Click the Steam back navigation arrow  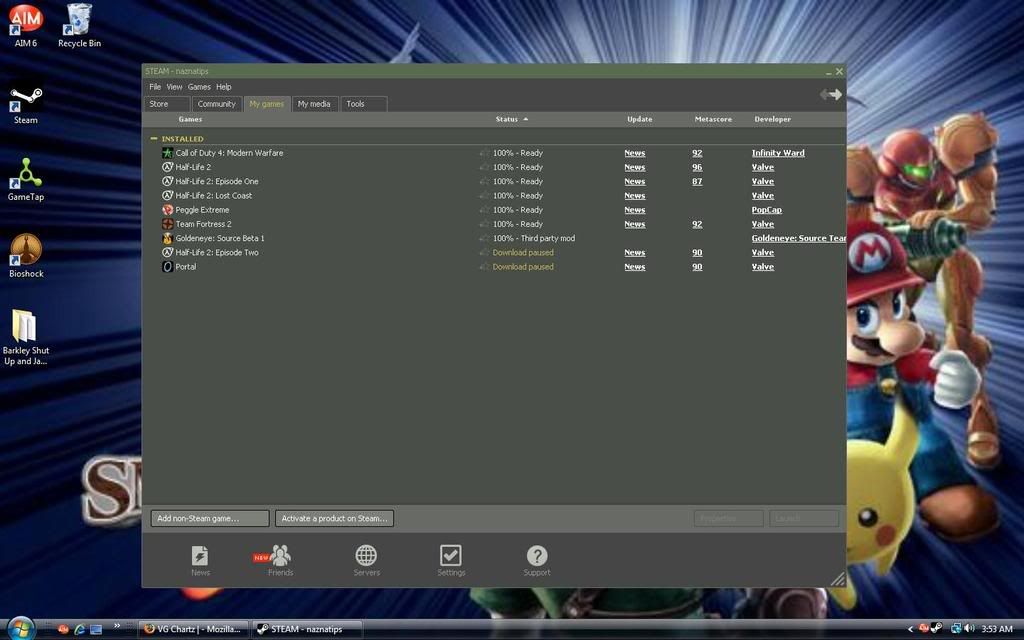pos(825,94)
